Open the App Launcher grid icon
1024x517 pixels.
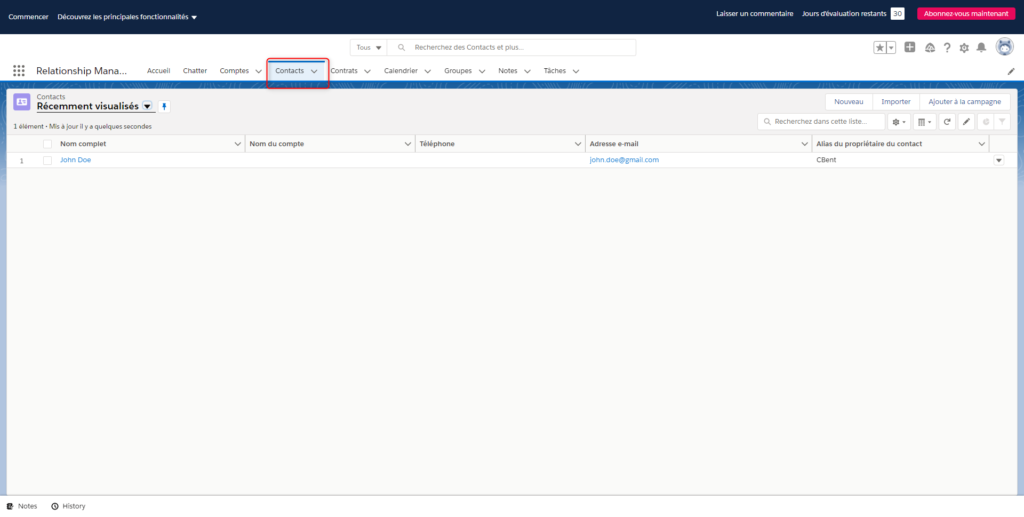[19, 70]
